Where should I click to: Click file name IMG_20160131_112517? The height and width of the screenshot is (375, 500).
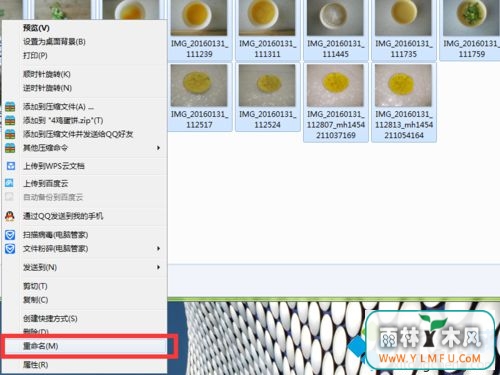(199, 119)
